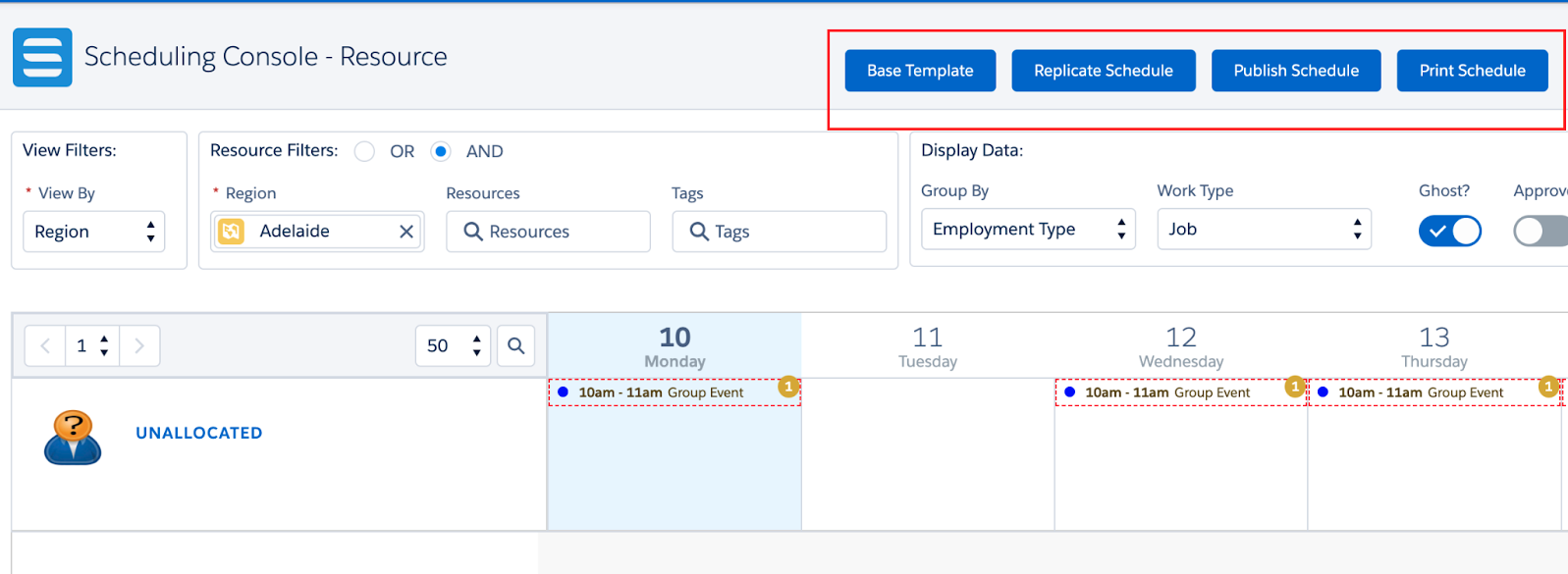The width and height of the screenshot is (1568, 574).
Task: Select the OR resource filter option
Action: (x=364, y=151)
